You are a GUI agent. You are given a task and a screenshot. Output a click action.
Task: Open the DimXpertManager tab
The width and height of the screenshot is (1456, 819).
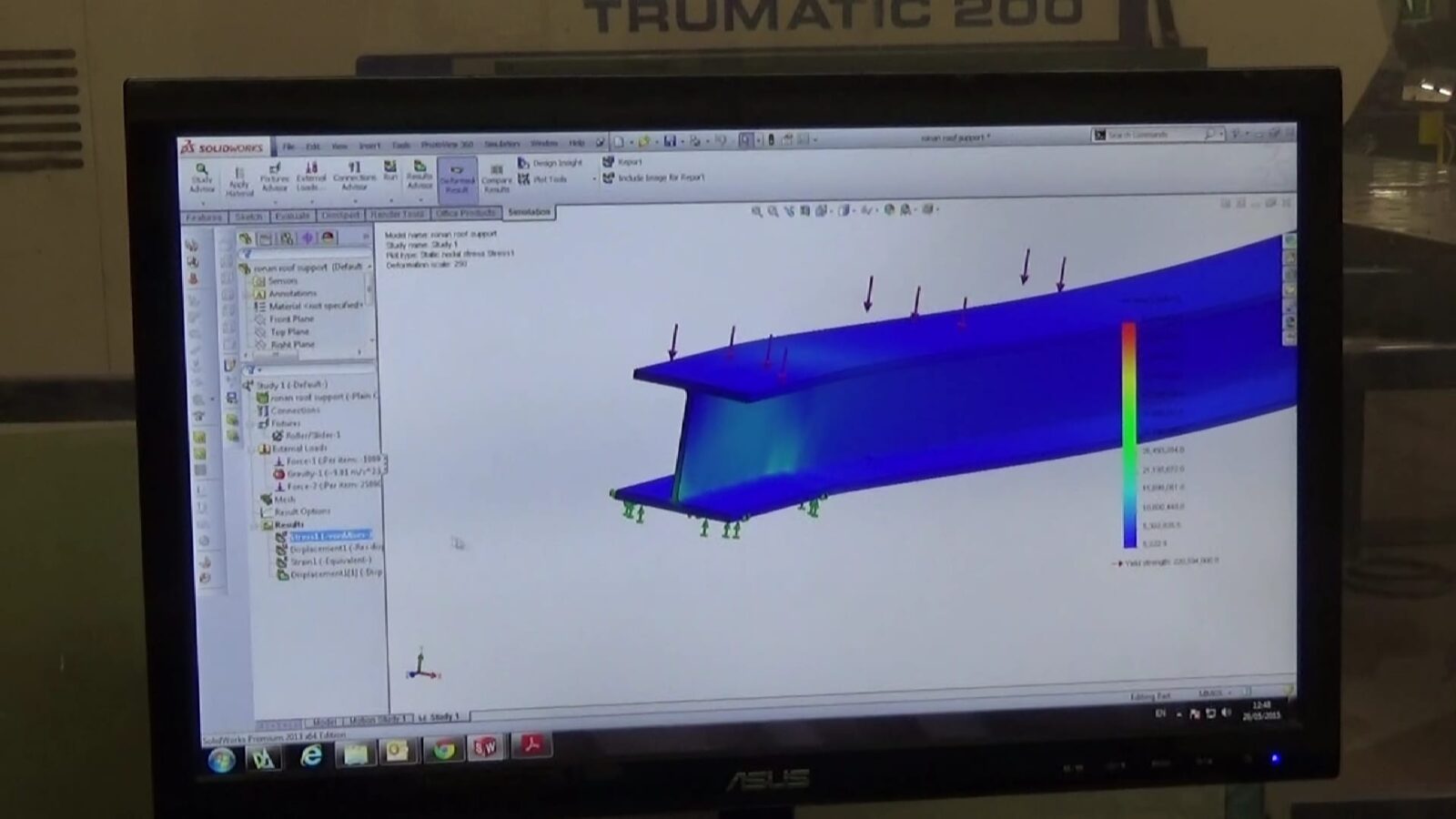tap(308, 238)
